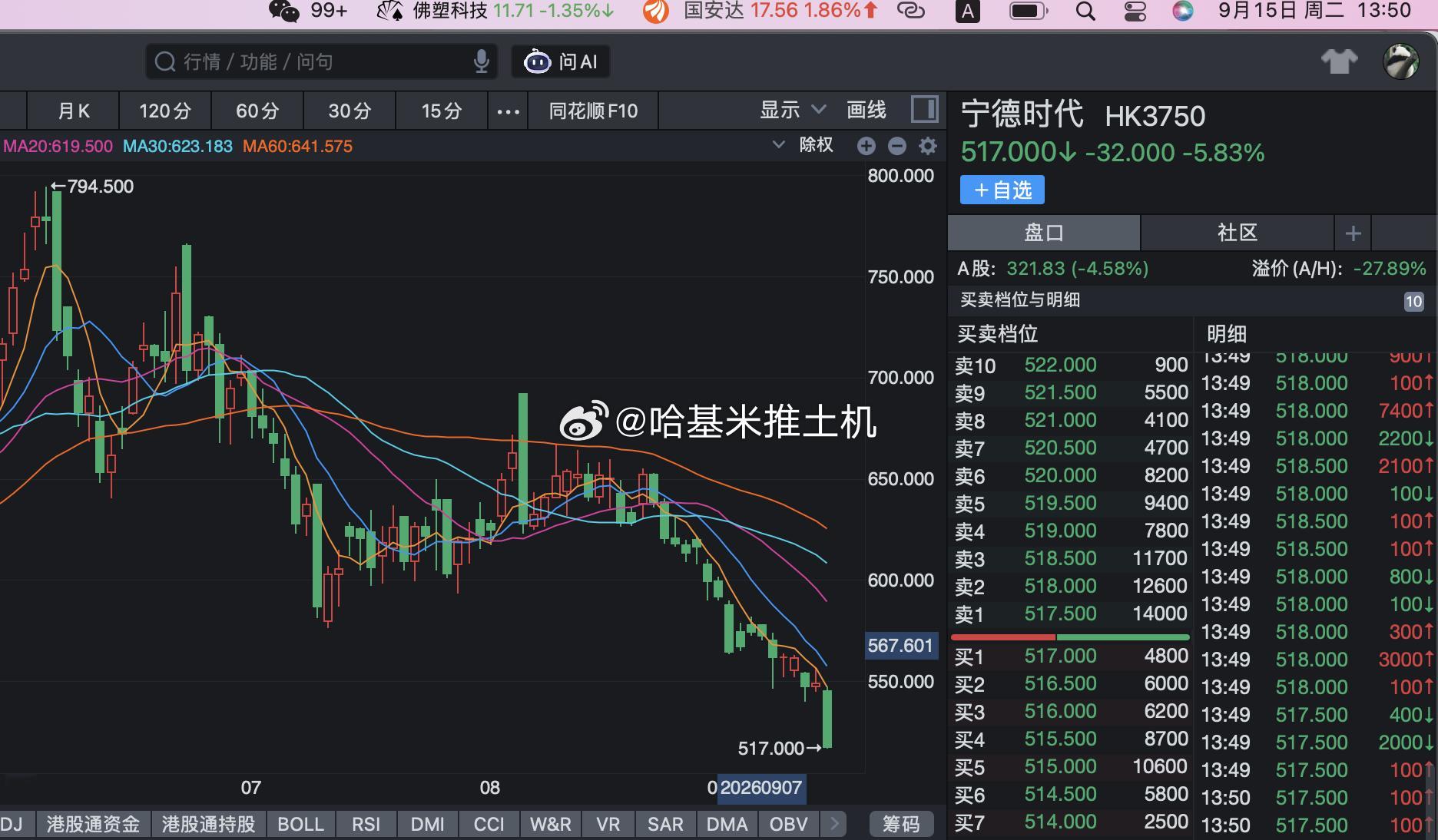
Task: Select the 15分 period tab
Action: point(442,111)
